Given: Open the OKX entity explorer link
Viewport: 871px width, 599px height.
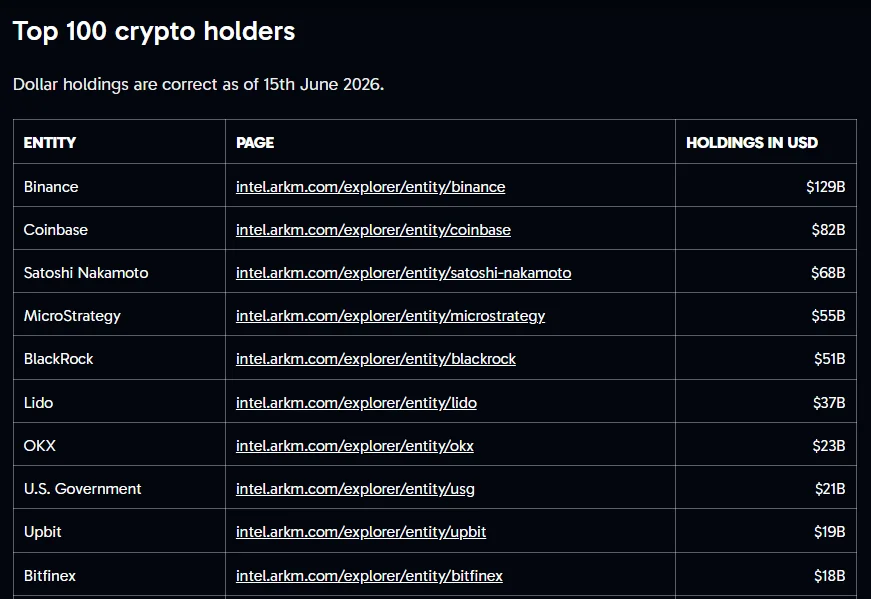Looking at the screenshot, I should [355, 446].
